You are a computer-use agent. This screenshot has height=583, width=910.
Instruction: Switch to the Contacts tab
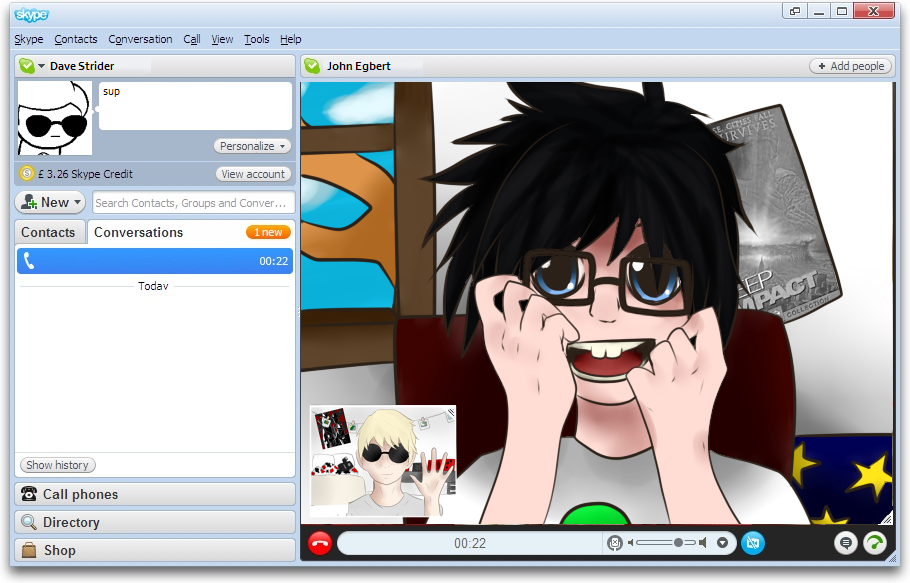pos(49,232)
